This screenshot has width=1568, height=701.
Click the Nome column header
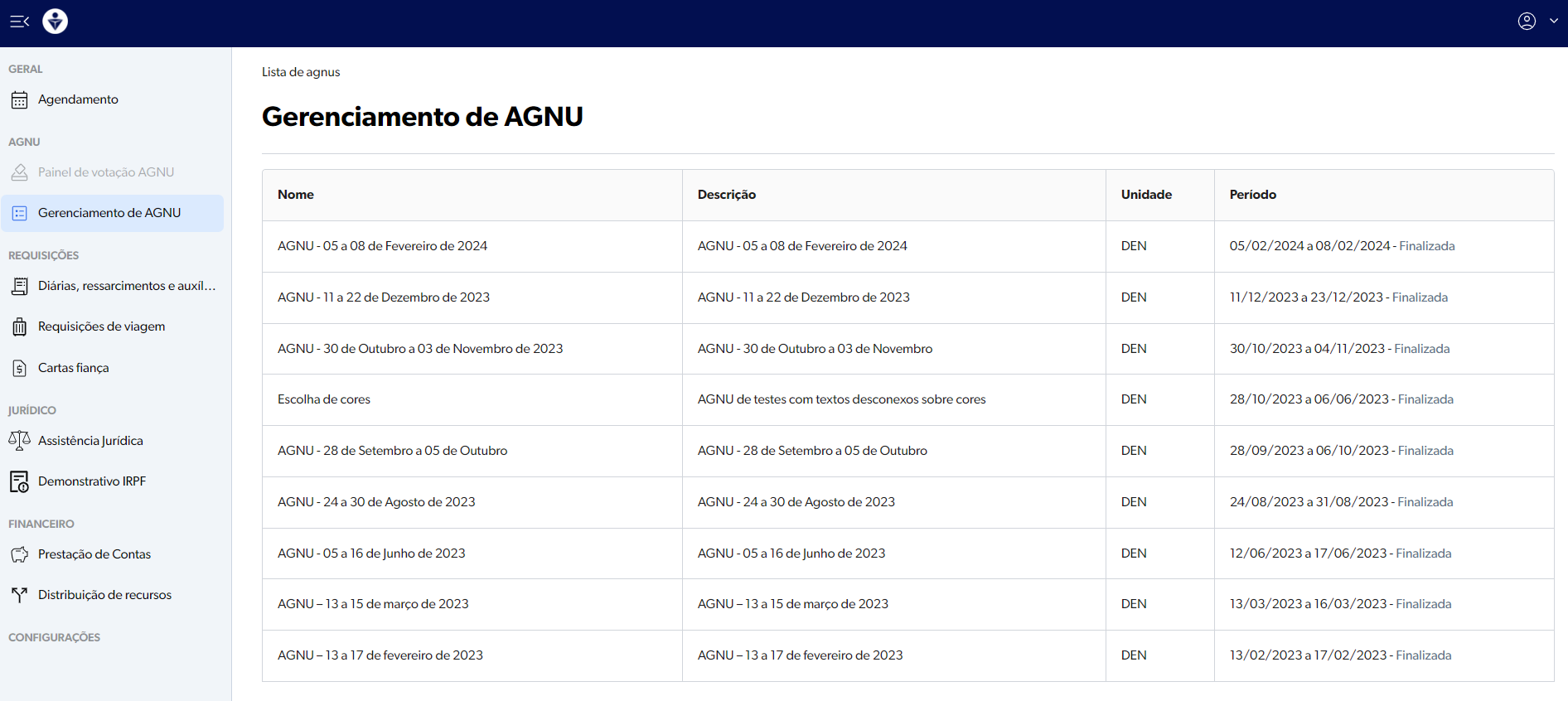tap(296, 195)
